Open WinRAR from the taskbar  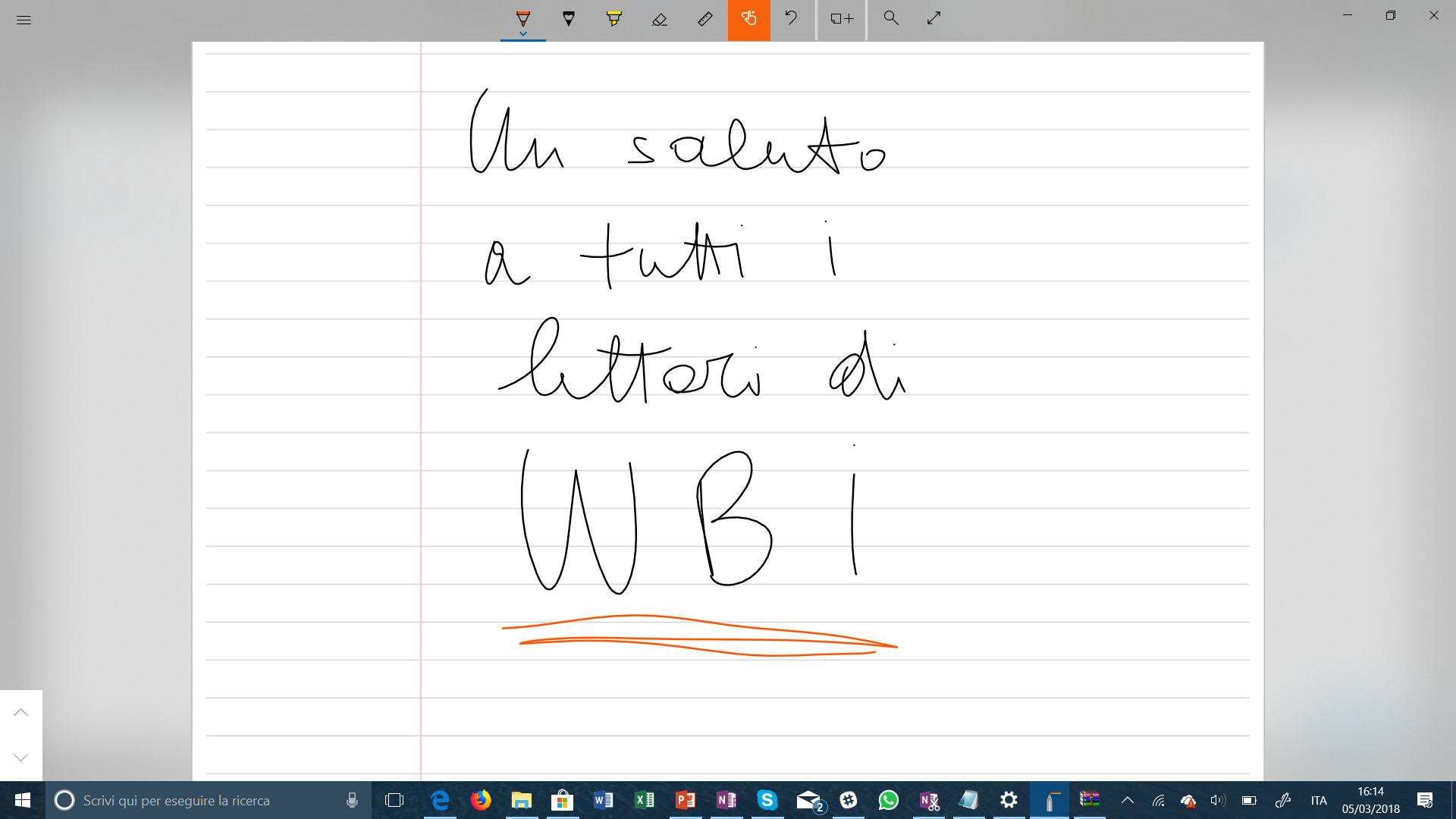pyautogui.click(x=1090, y=800)
